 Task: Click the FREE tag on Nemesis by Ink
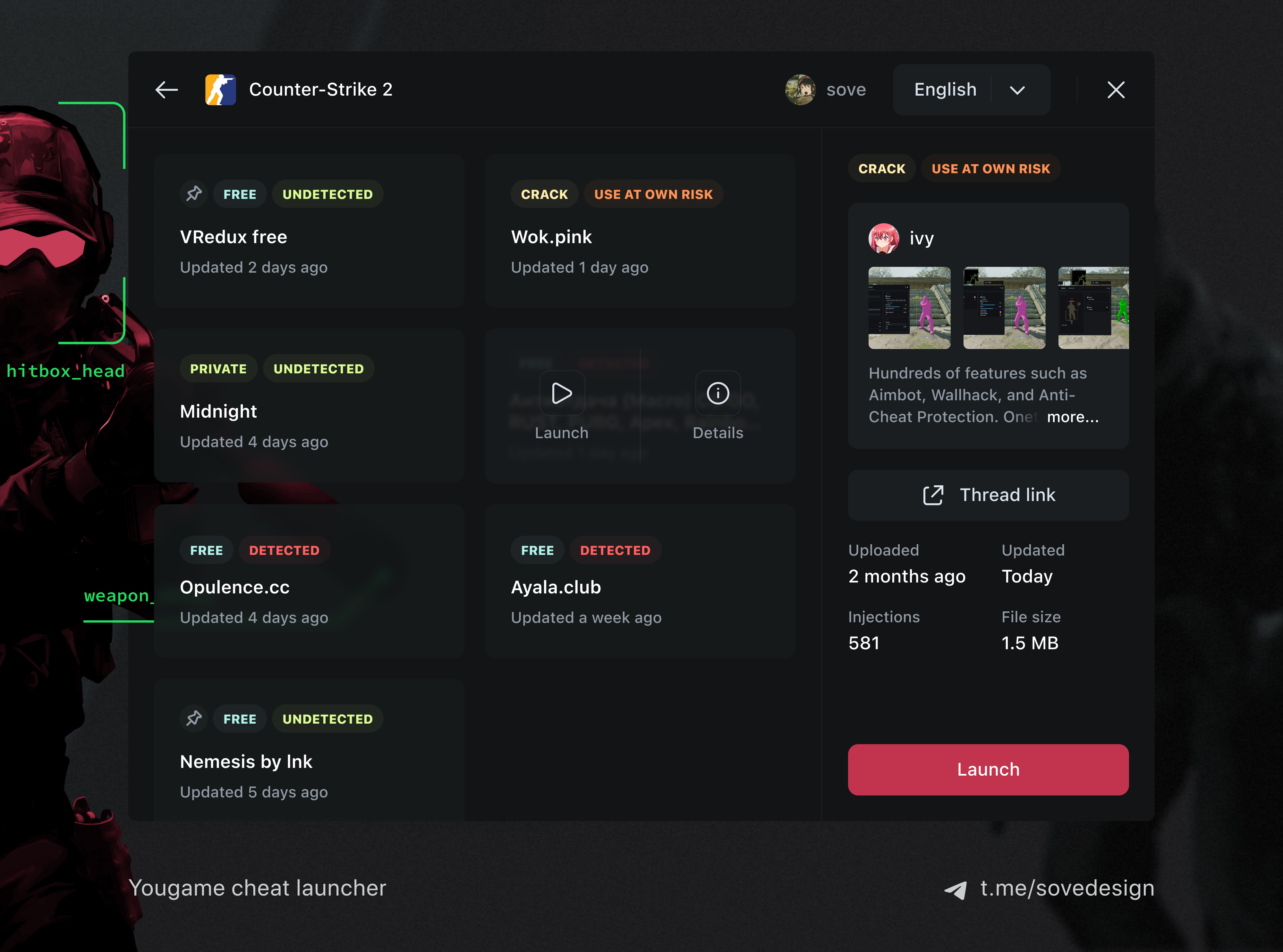[x=240, y=718]
